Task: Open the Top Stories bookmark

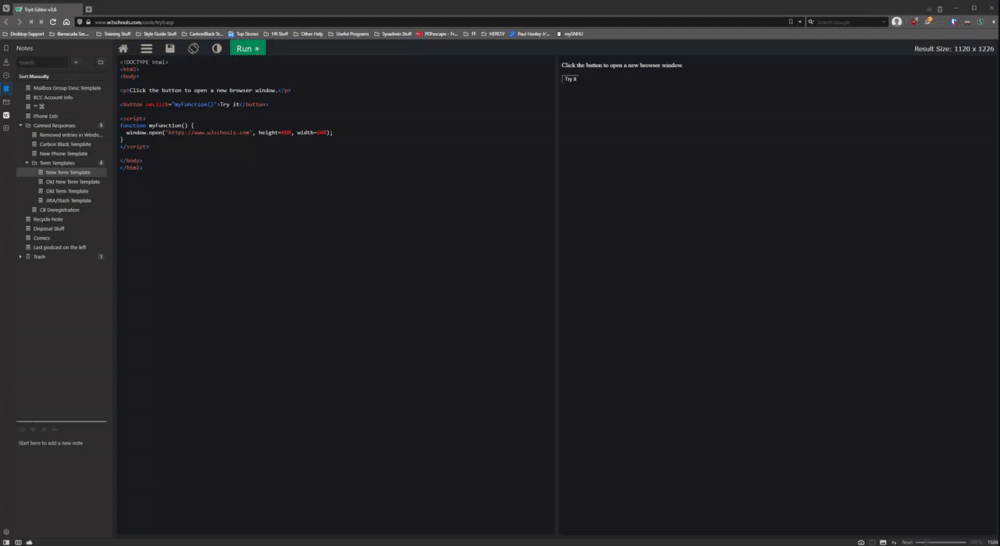Action: coord(243,34)
